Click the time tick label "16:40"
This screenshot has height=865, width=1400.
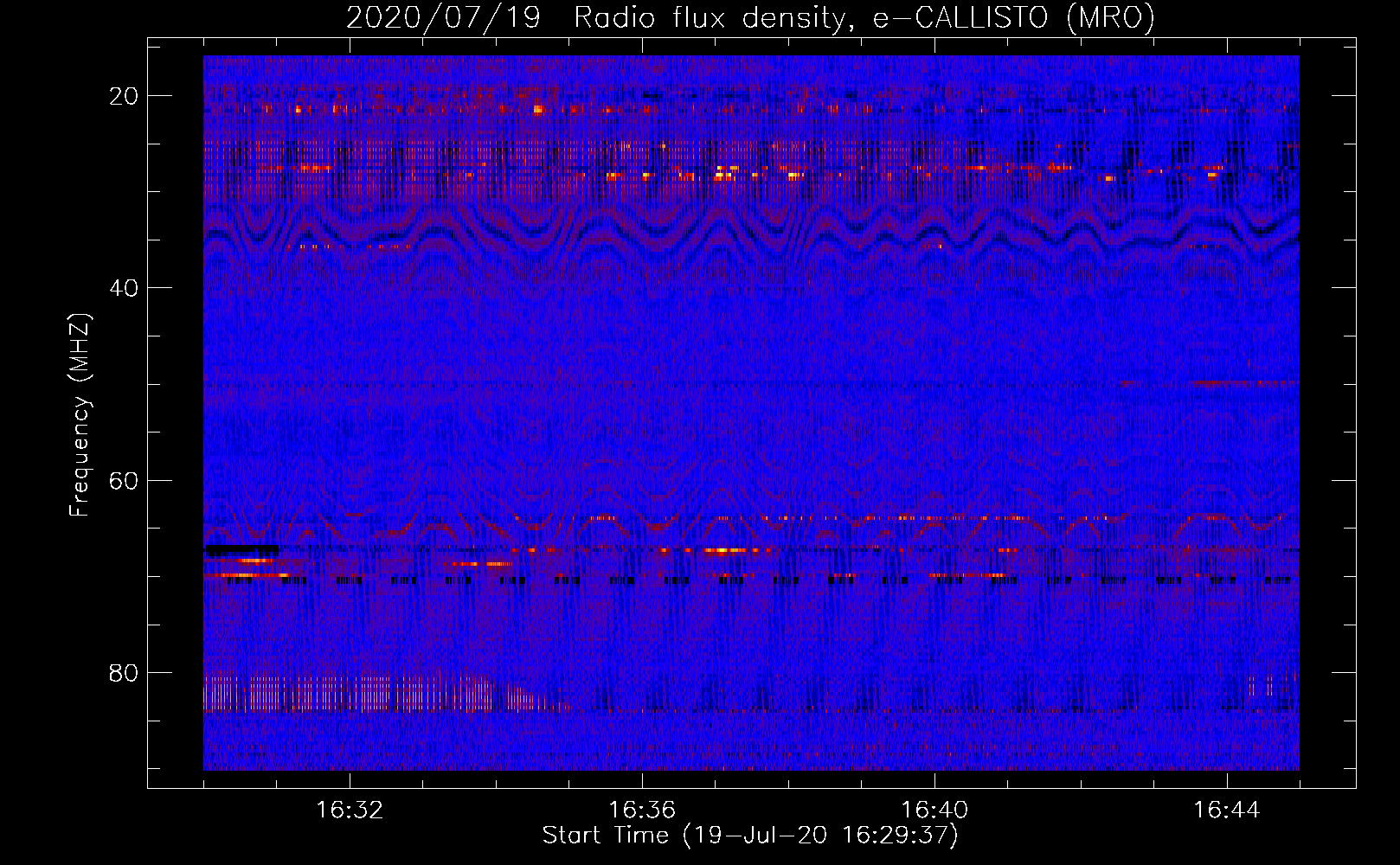tap(934, 811)
